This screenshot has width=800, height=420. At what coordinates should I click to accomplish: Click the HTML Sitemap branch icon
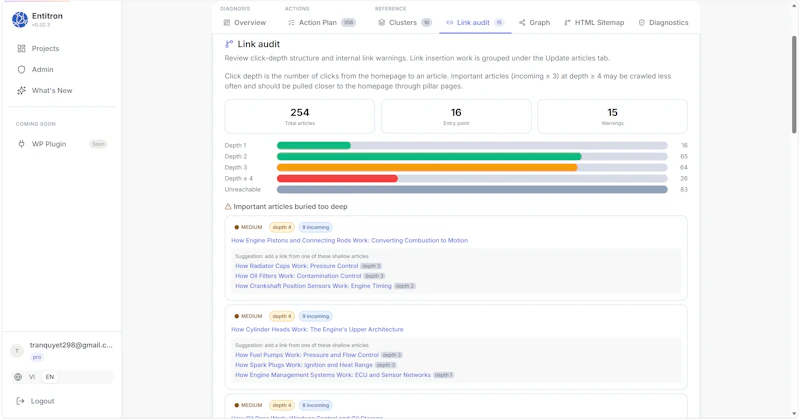tap(567, 22)
